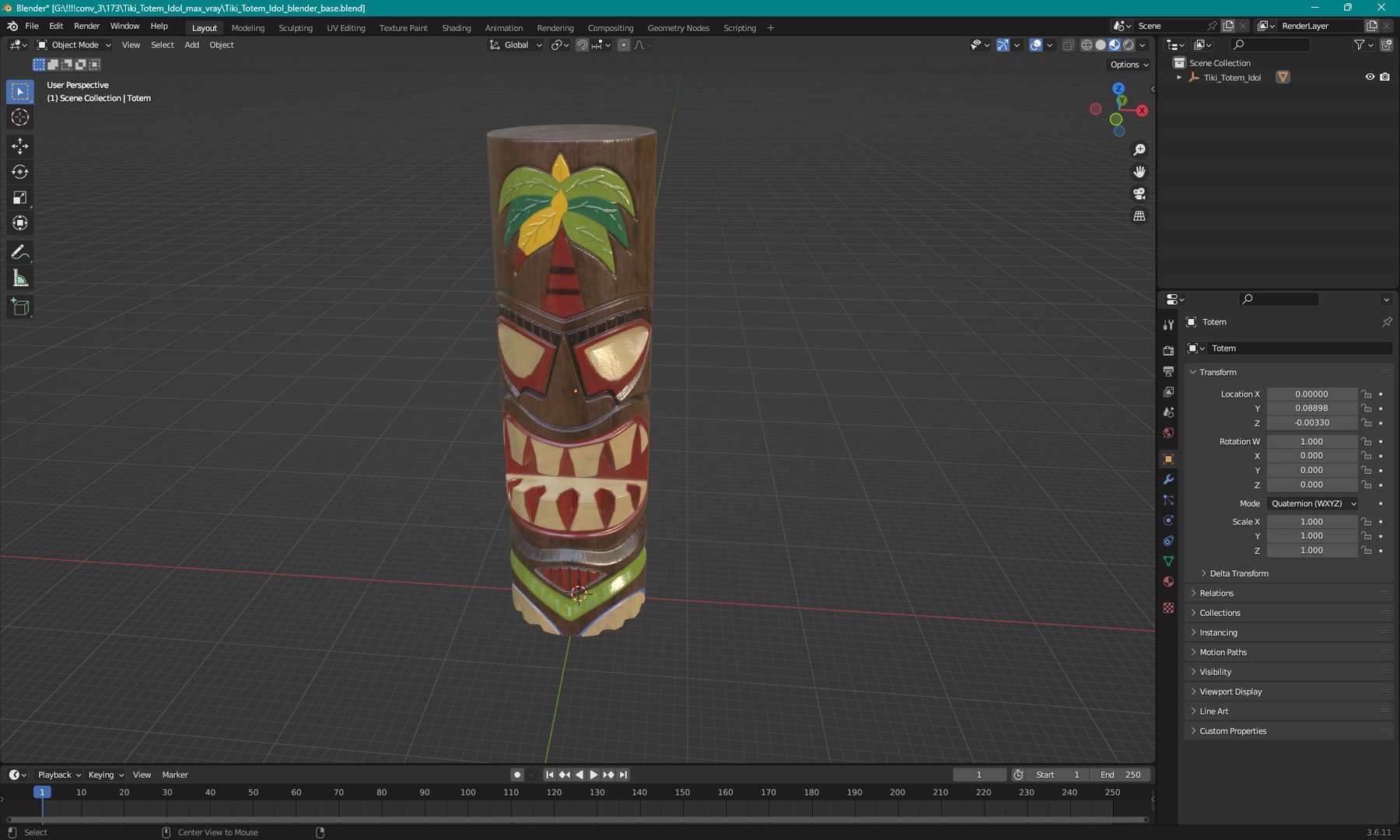Toggle the Location X lock icon
The image size is (1400, 840).
pyautogui.click(x=1367, y=394)
